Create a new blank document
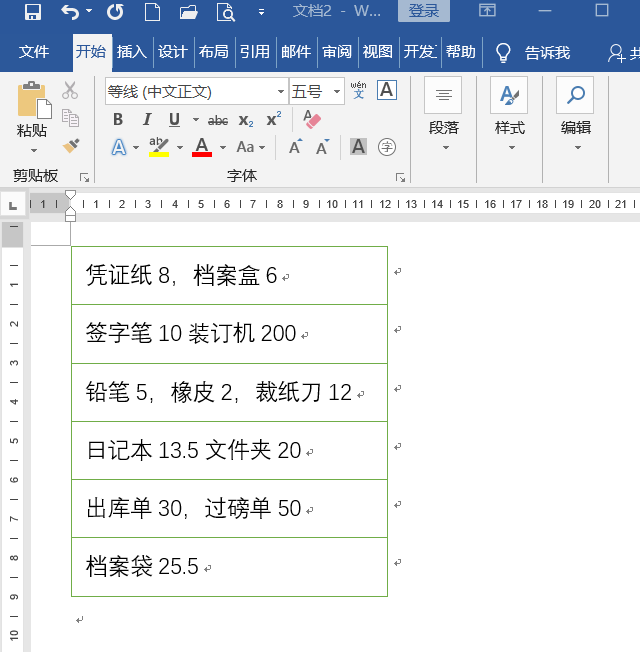This screenshot has height=652, width=640. coord(152,12)
